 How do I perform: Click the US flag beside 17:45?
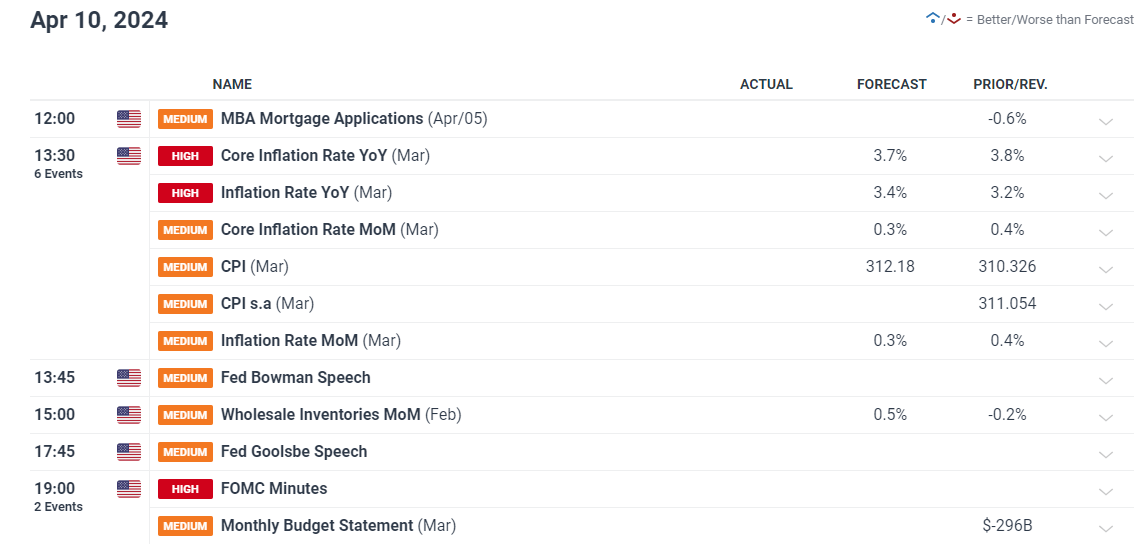(129, 452)
